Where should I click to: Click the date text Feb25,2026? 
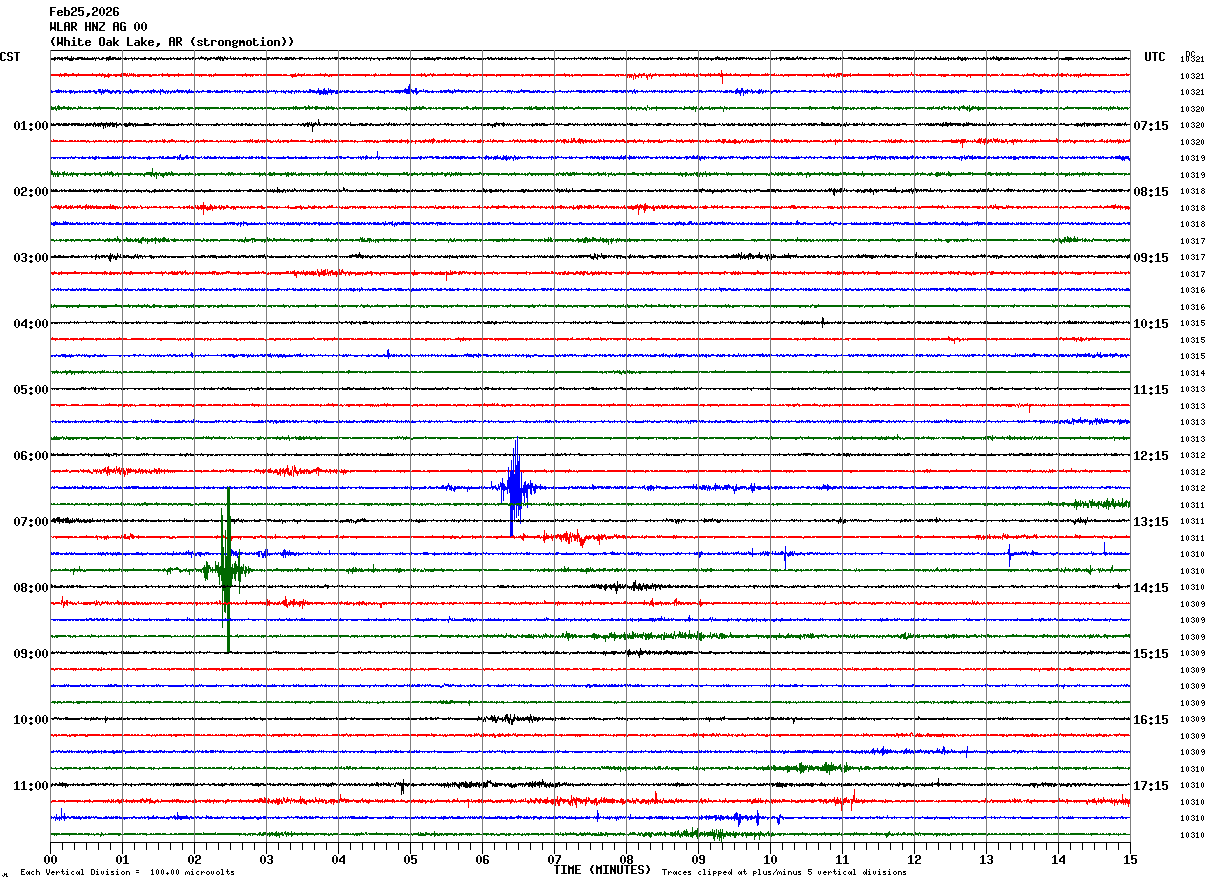[x=84, y=12]
